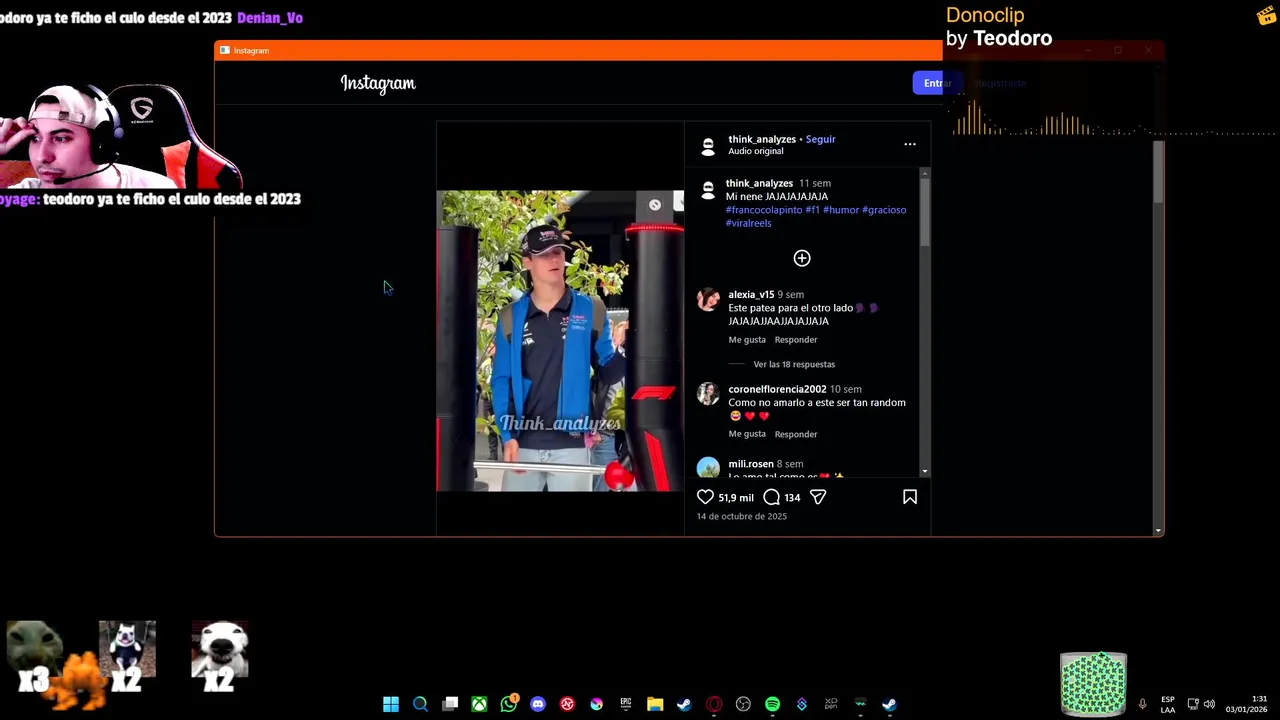
Task: Open the Xbox app from the taskbar
Action: click(x=479, y=704)
